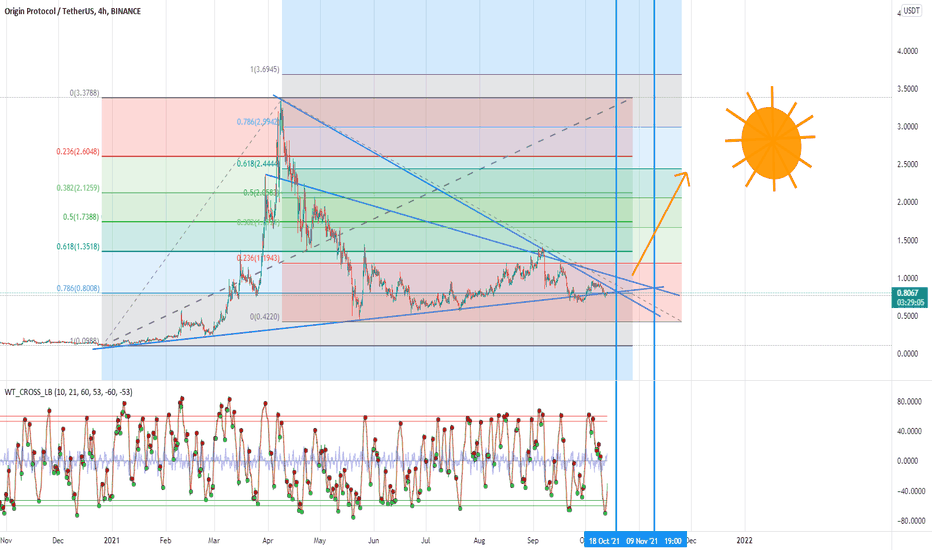Click the Apr label on time axis
This screenshot has width=932, height=550.
coord(267,540)
